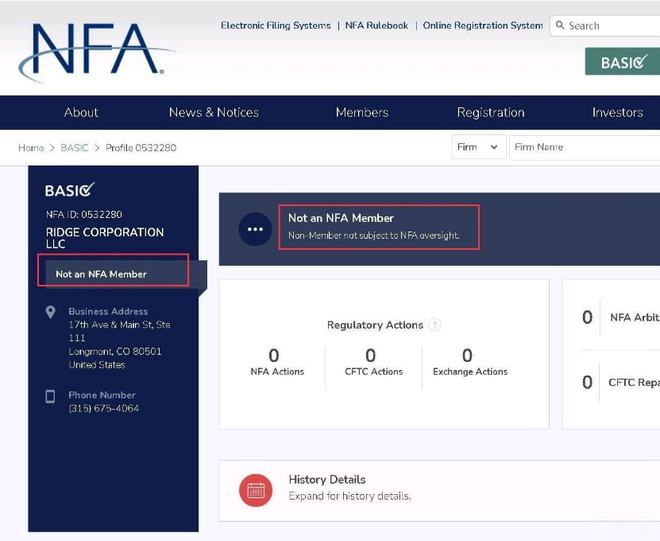Image resolution: width=660 pixels, height=541 pixels.
Task: Open the Members menu
Action: pyautogui.click(x=362, y=112)
